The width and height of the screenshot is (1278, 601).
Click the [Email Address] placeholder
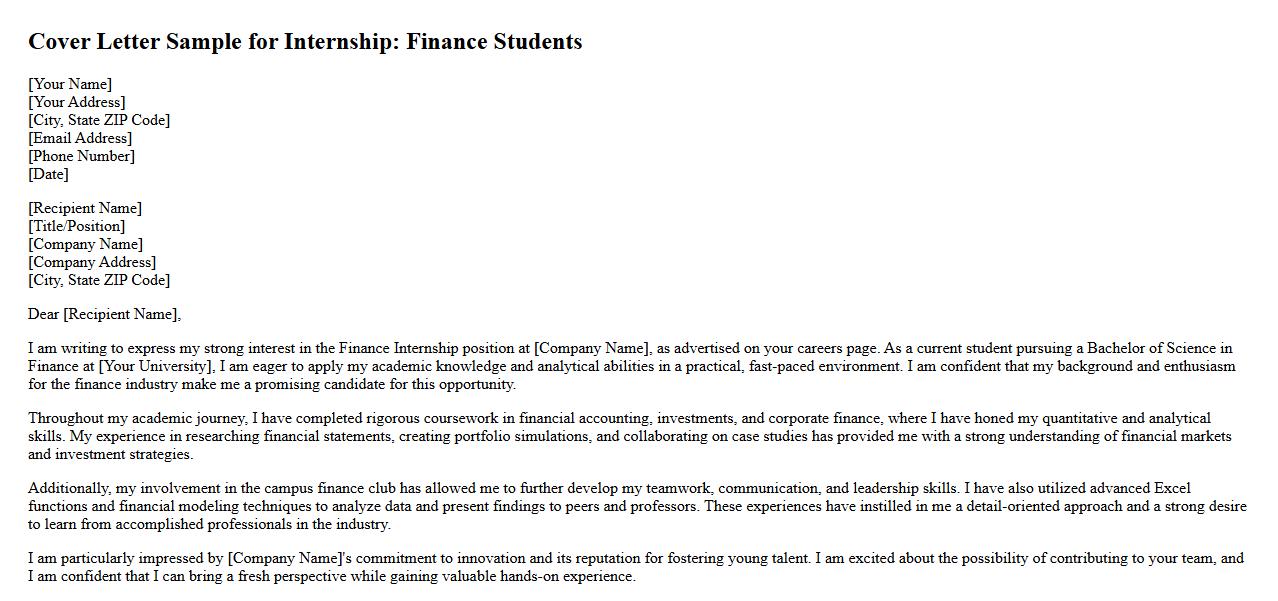click(80, 138)
